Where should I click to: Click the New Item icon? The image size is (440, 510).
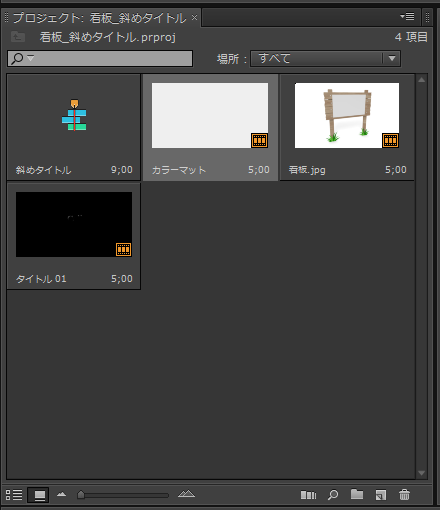[381, 495]
